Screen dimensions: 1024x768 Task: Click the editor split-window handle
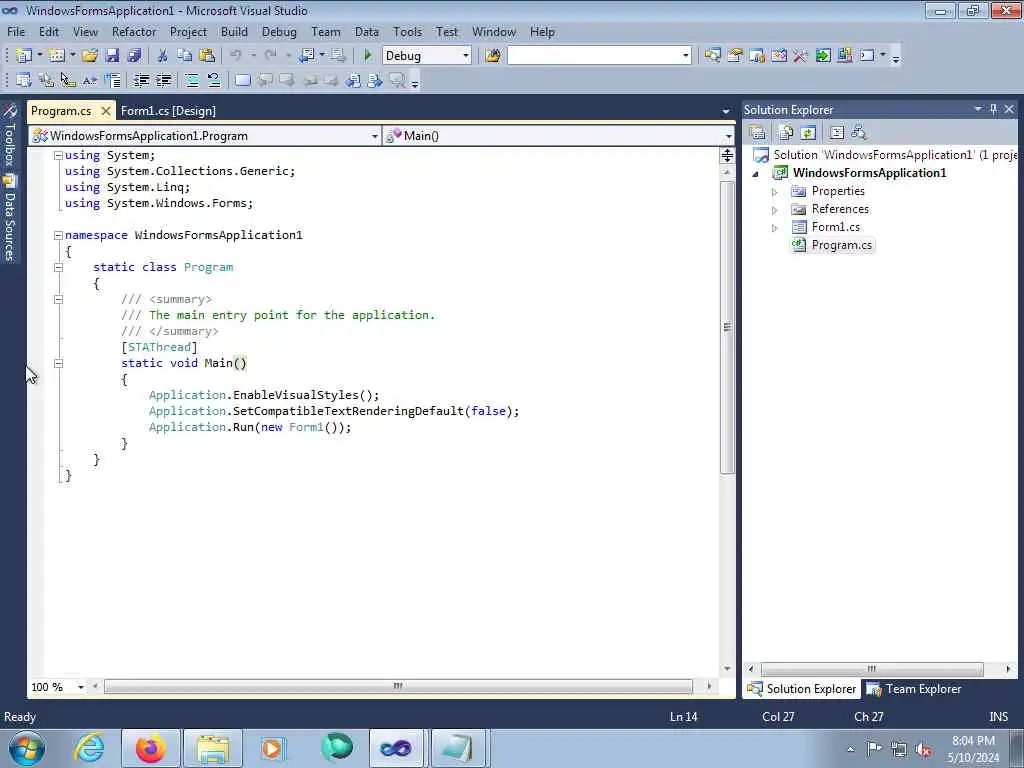pyautogui.click(x=727, y=155)
